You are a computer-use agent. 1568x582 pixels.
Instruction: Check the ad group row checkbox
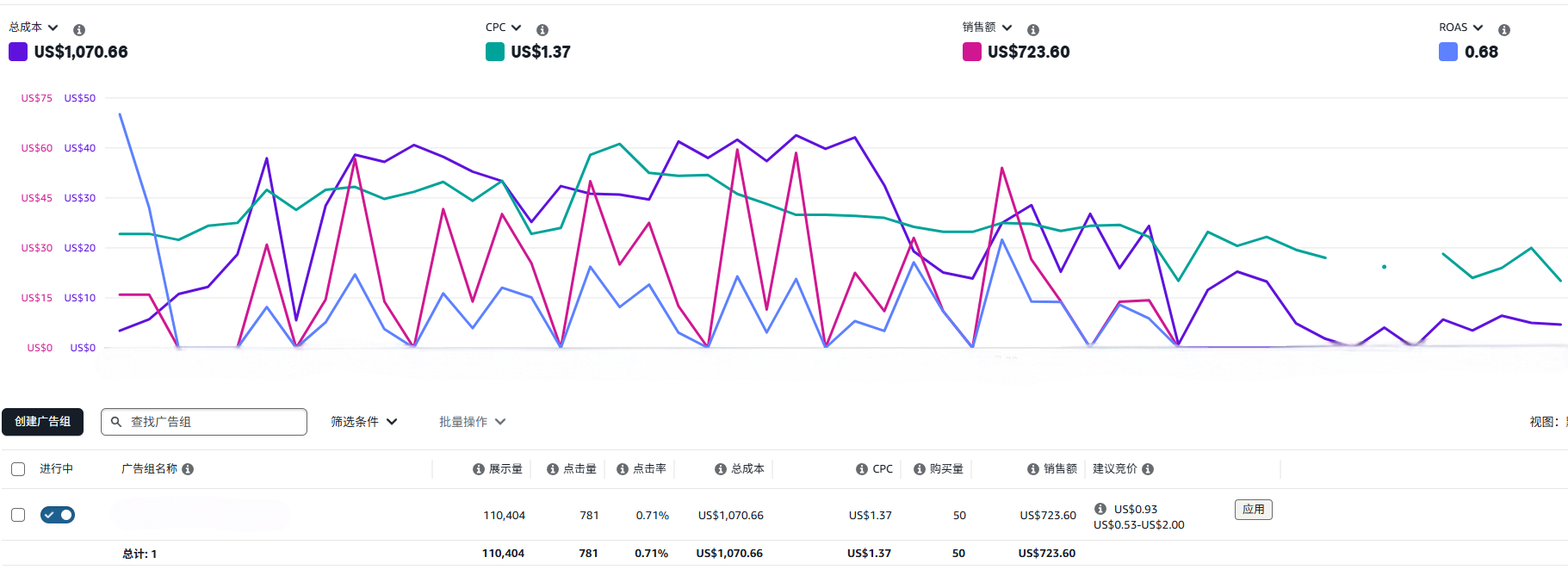tap(18, 515)
